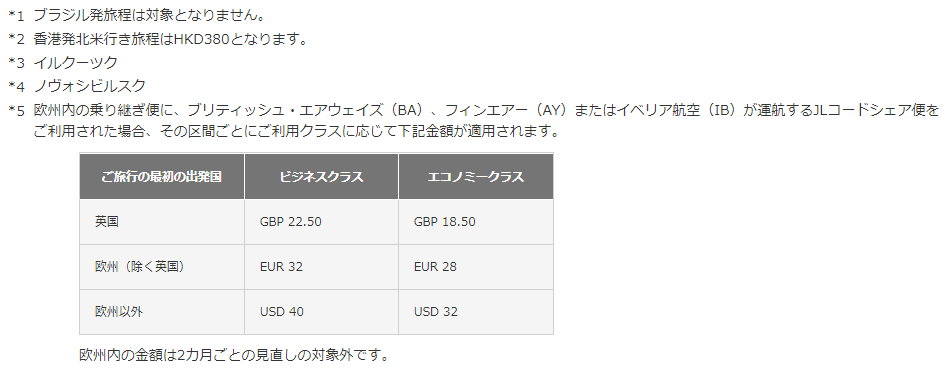Click the *5 footnote marker
952x371 pixels.
(x=16, y=111)
